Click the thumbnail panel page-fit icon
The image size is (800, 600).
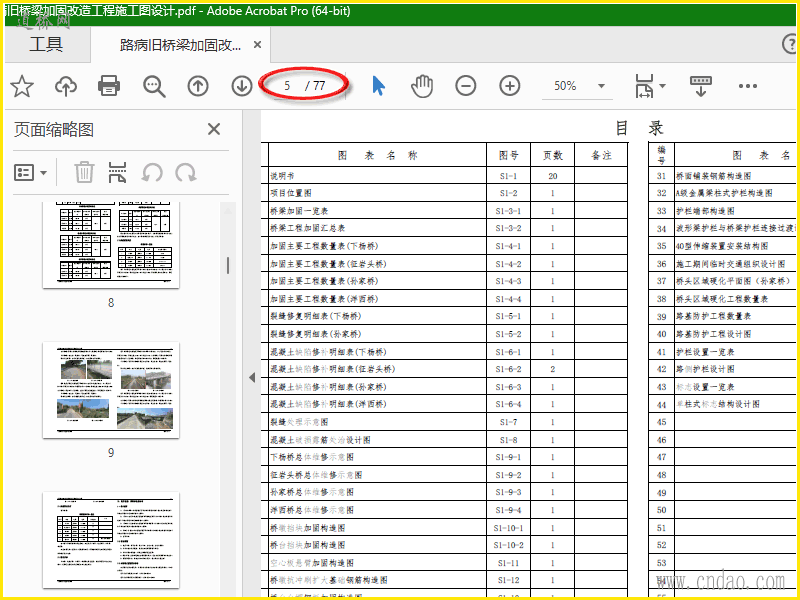(117, 172)
